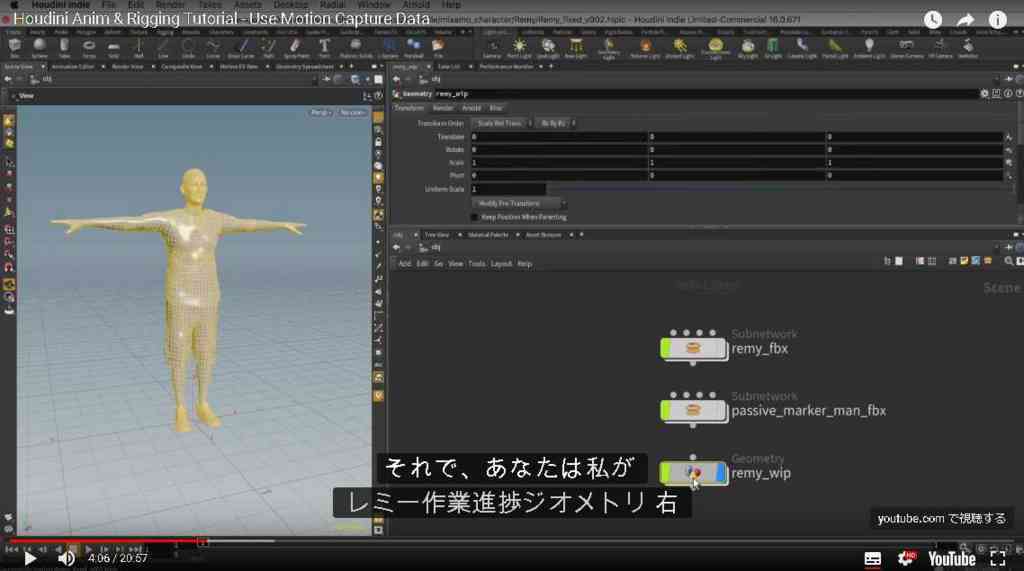
Task: Open the Material Palette pane tab
Action: point(488,235)
